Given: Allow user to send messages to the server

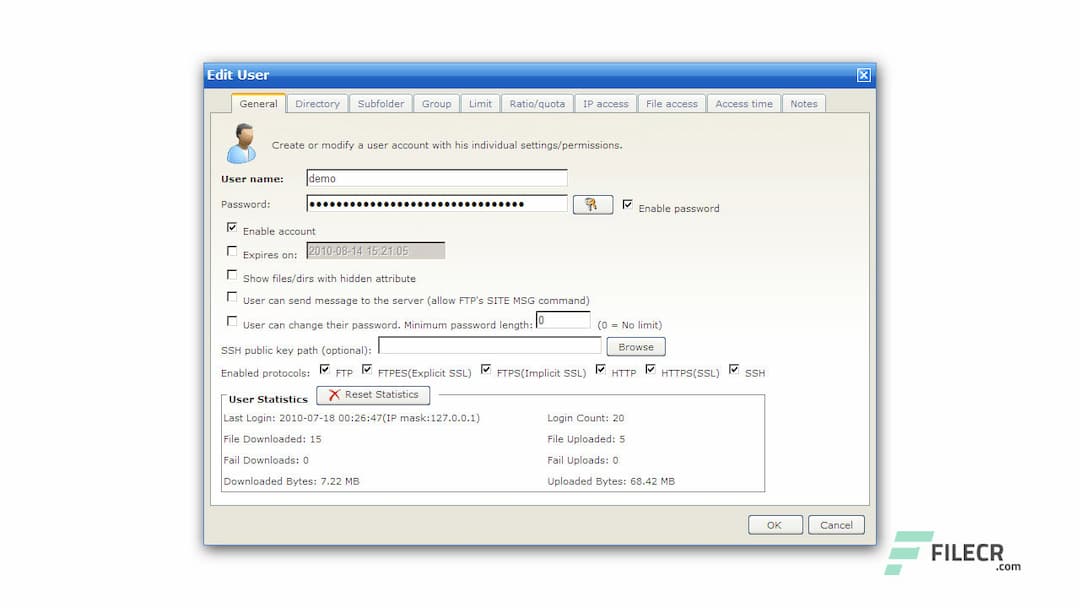Looking at the screenshot, I should point(232,297).
